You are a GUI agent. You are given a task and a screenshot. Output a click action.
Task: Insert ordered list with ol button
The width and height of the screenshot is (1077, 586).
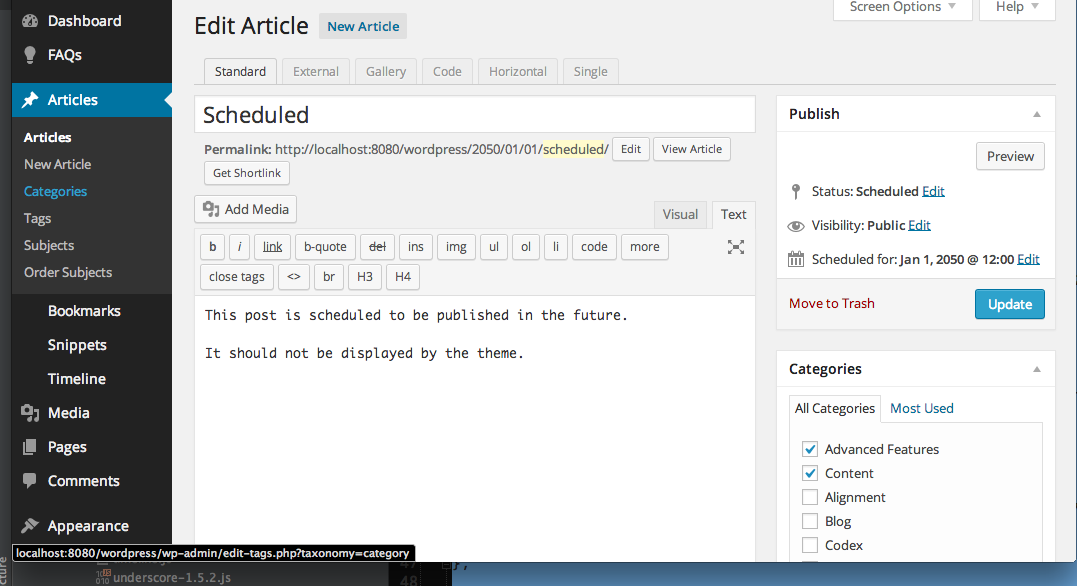coord(525,247)
